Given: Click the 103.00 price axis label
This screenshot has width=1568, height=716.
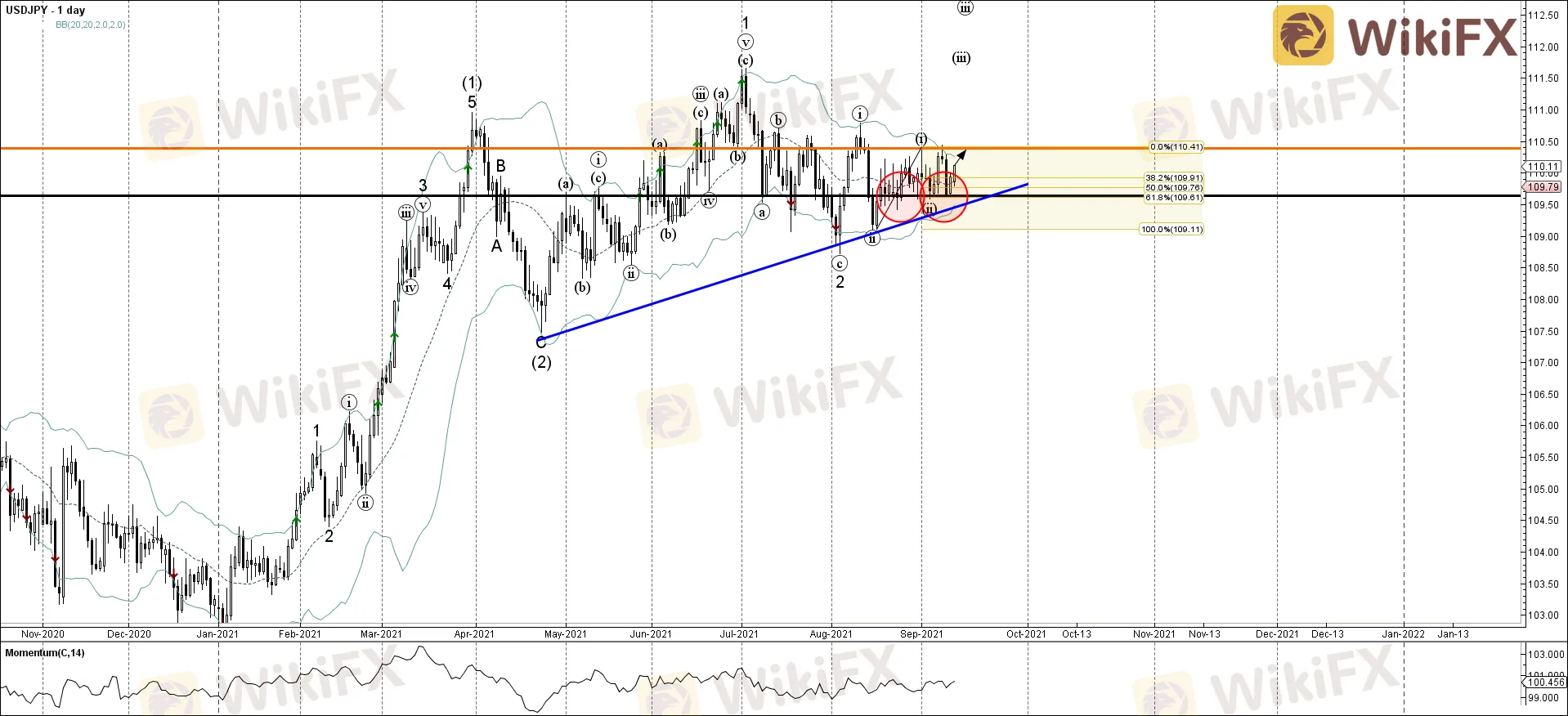Looking at the screenshot, I should [1543, 615].
